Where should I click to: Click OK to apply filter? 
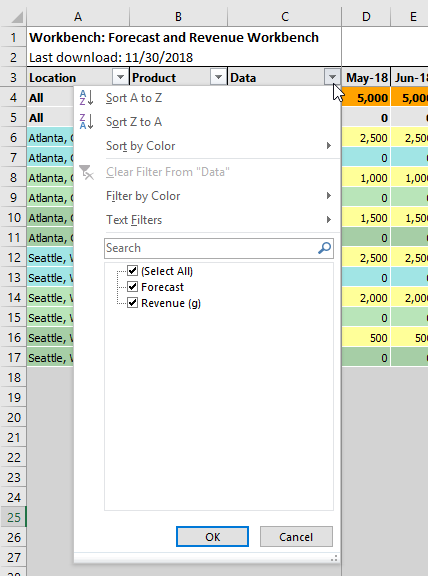[212, 537]
